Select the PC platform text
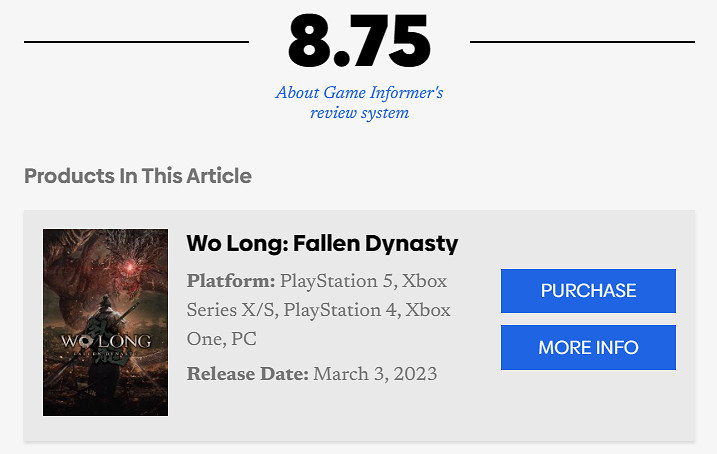Image resolution: width=717 pixels, height=454 pixels. coord(244,340)
